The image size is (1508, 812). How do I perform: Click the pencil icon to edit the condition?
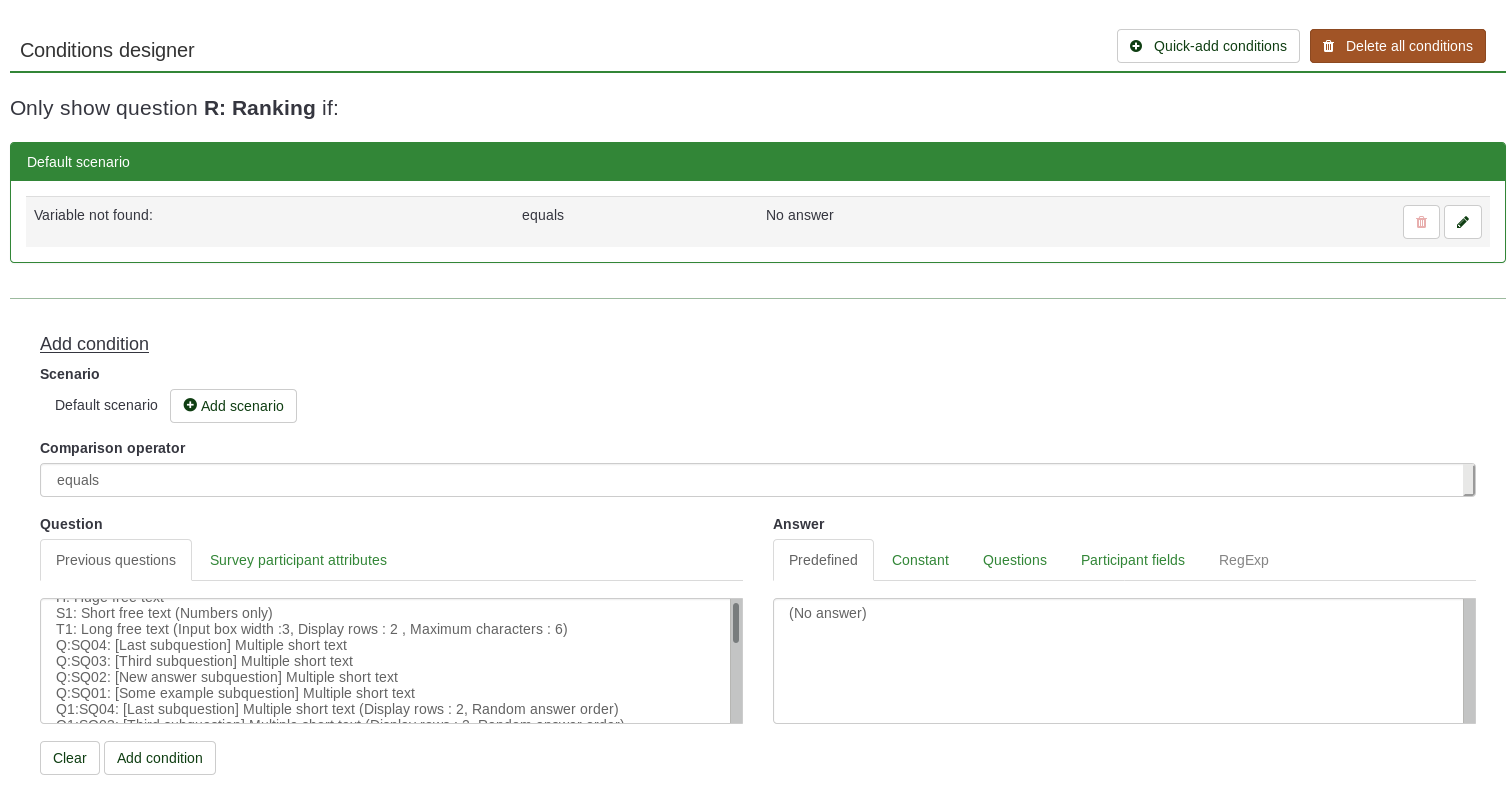(1462, 222)
